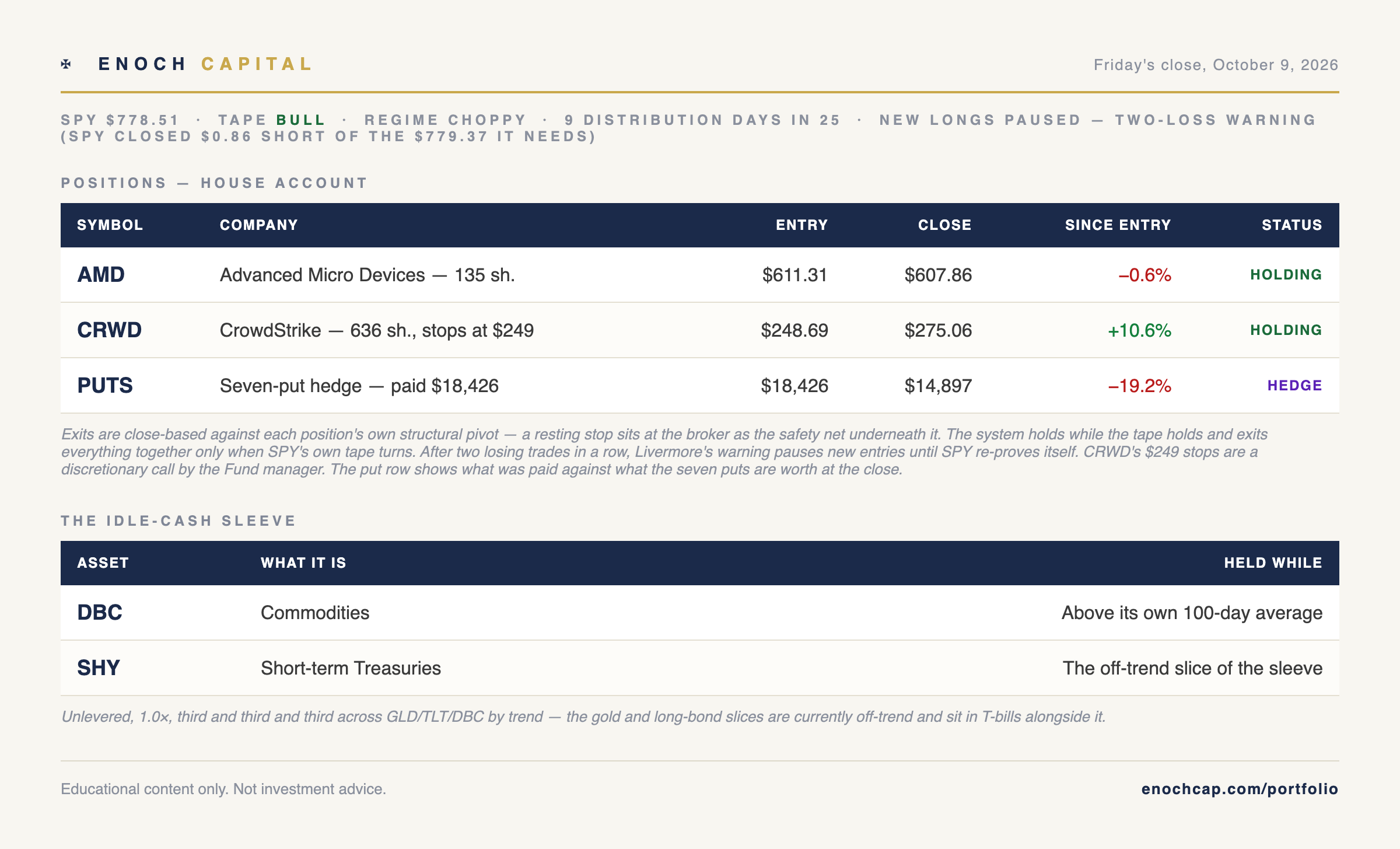This screenshot has width=1400, height=849.
Task: Open the enochcap.com/portfolio link
Action: point(1240,789)
